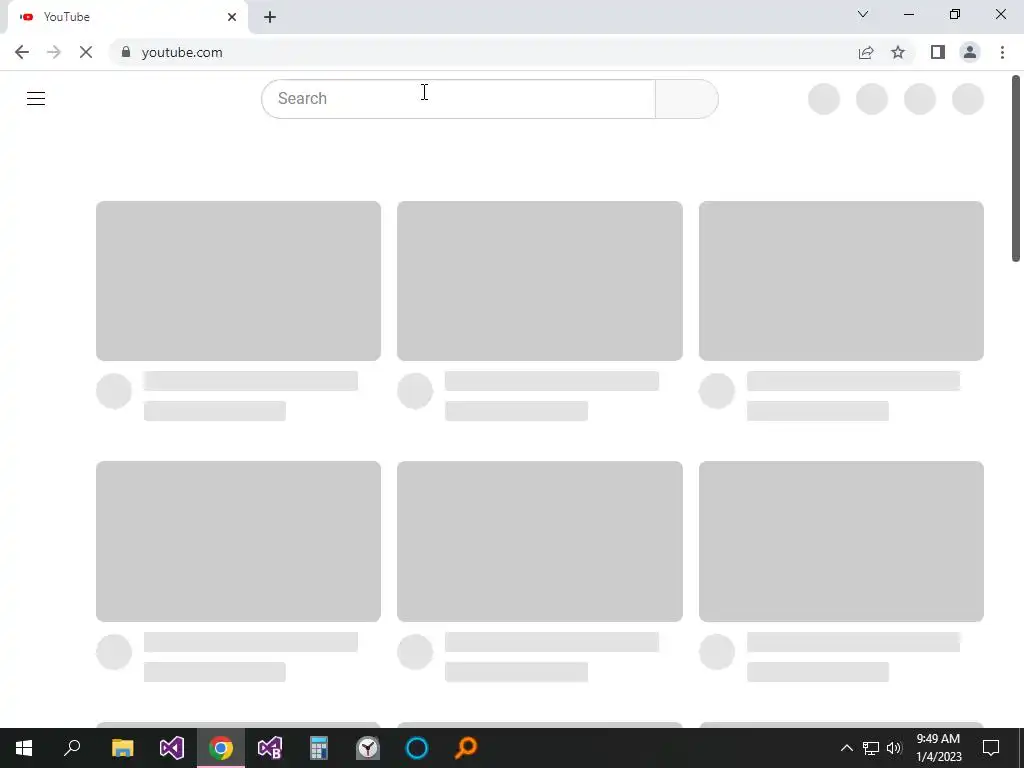Open the Chrome profile avatar menu
The height and width of the screenshot is (768, 1024).
(970, 52)
